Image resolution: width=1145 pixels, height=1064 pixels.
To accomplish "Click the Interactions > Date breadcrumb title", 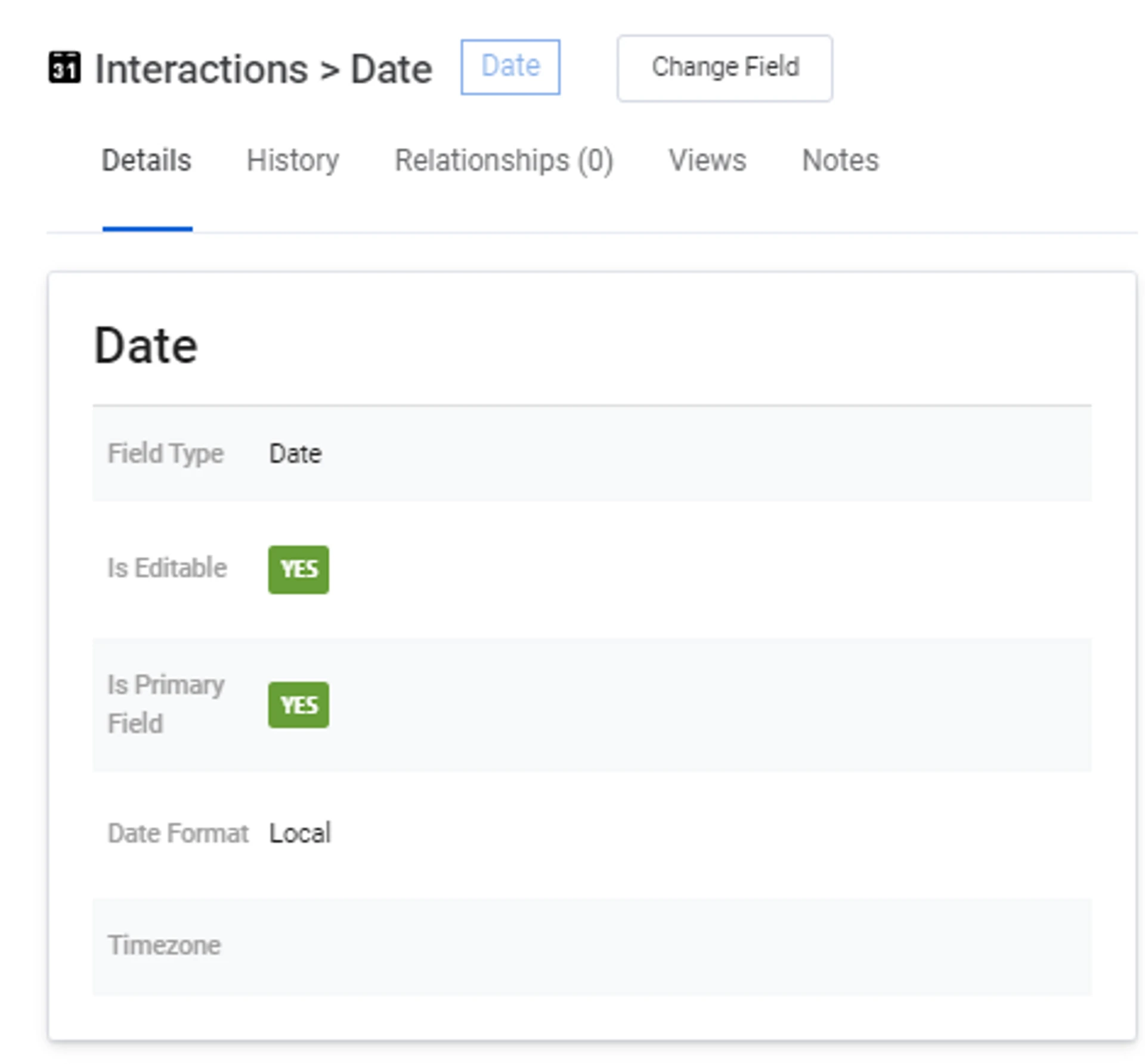I will (x=264, y=69).
